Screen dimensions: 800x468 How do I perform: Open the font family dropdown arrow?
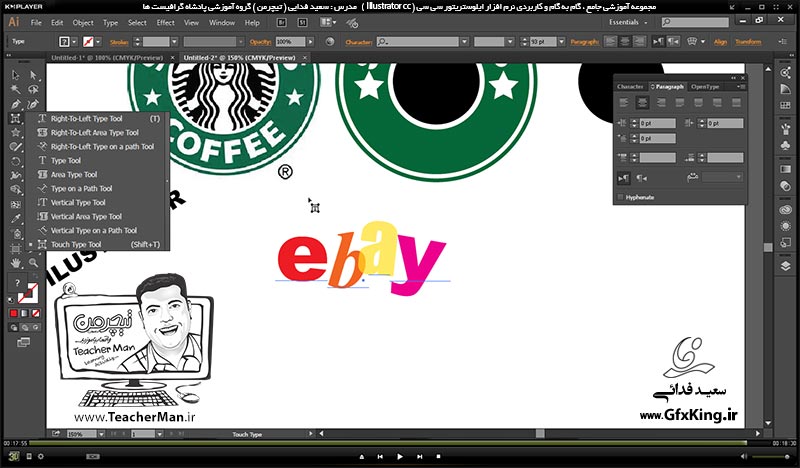[x=464, y=42]
